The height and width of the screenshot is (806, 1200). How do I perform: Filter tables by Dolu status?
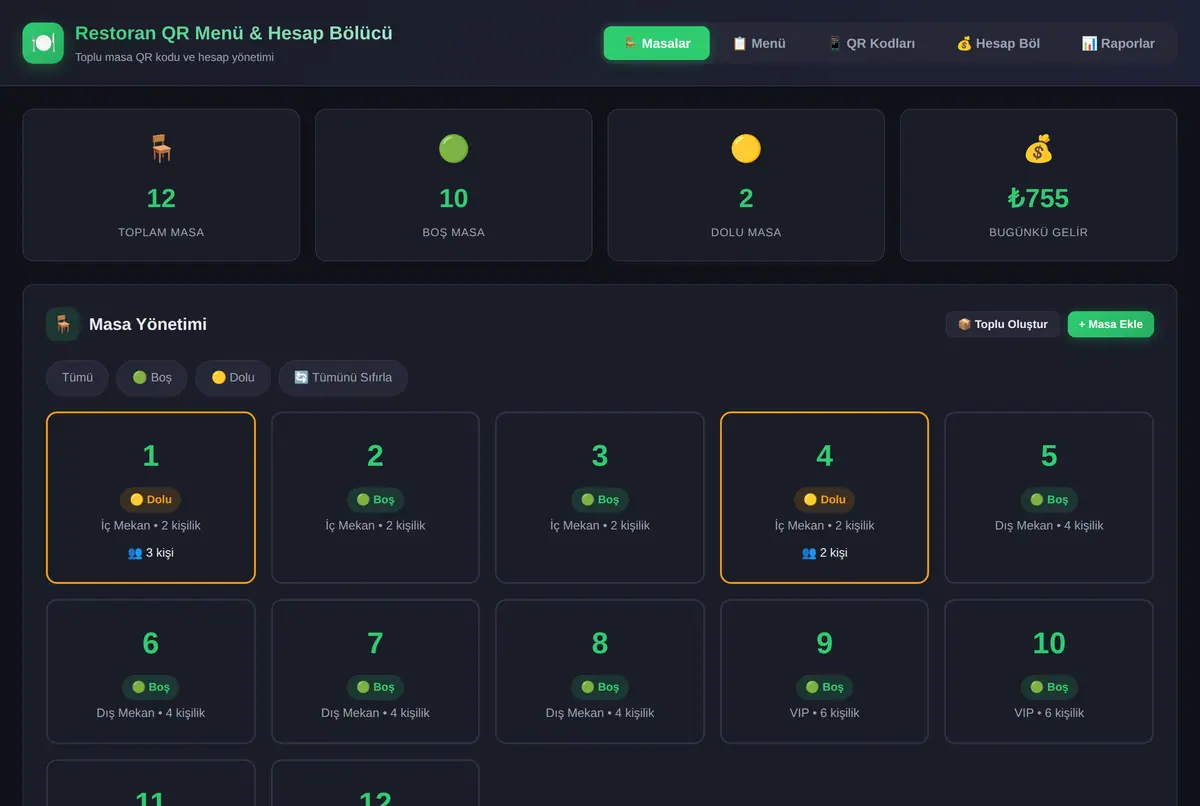pyautogui.click(x=233, y=378)
